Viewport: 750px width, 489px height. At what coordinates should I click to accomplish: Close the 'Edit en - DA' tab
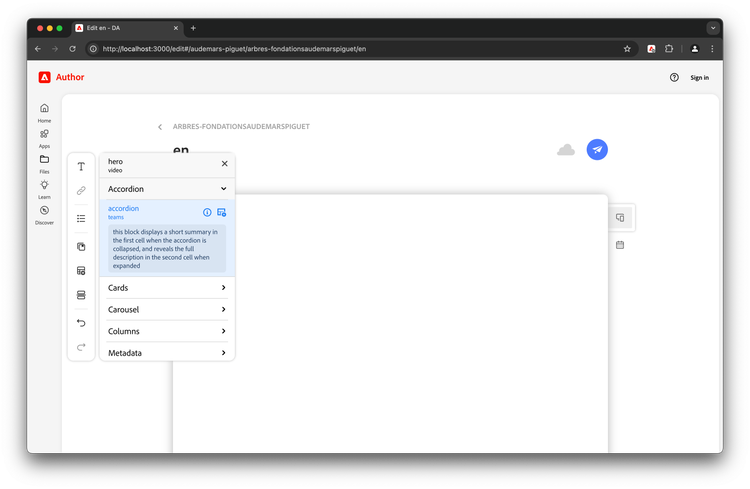[x=176, y=28]
